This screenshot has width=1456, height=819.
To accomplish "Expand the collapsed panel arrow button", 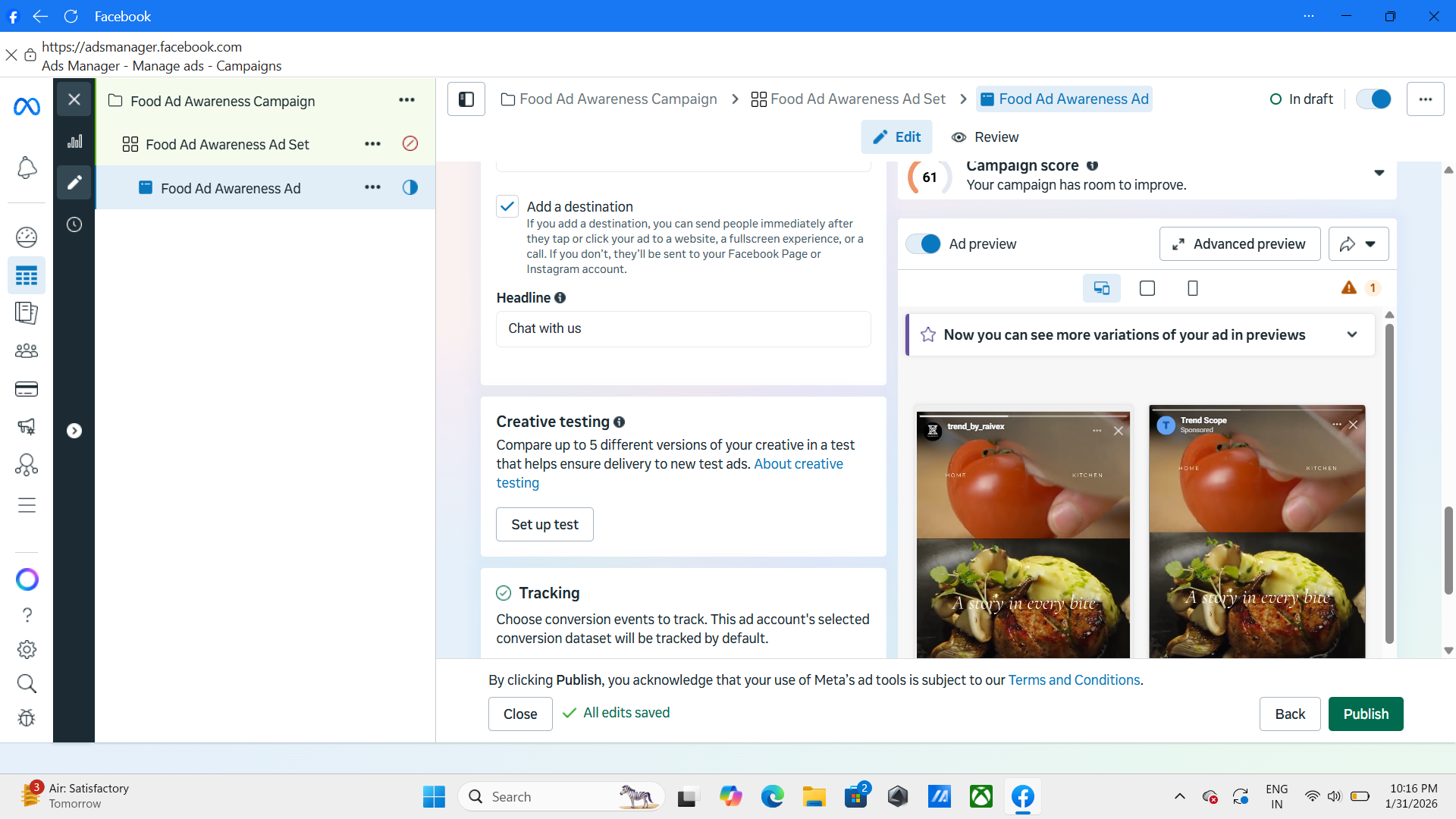I will (x=74, y=431).
